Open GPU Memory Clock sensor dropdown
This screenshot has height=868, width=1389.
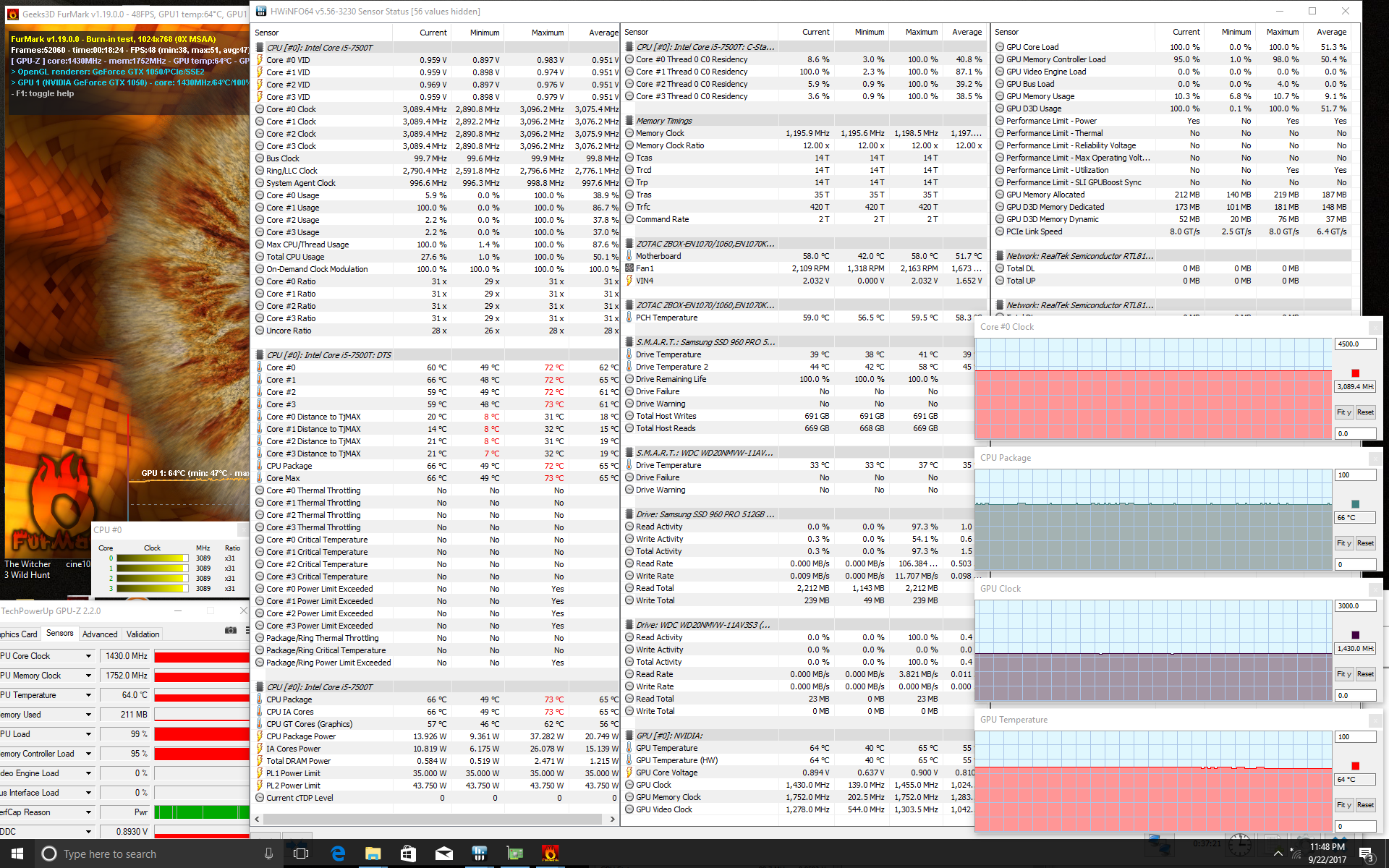pyautogui.click(x=88, y=676)
